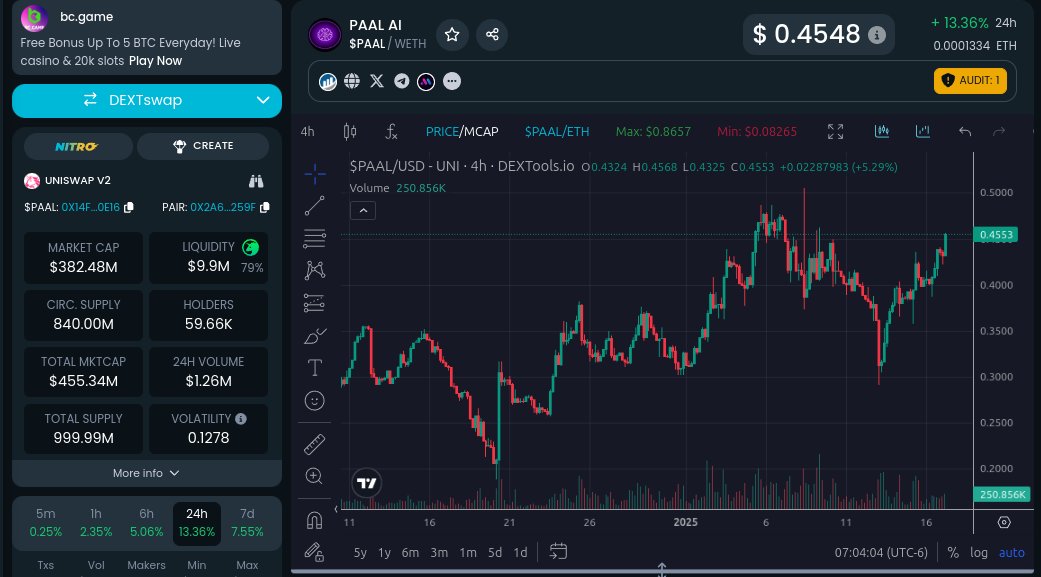
Task: Expand the More info section
Action: [146, 472]
